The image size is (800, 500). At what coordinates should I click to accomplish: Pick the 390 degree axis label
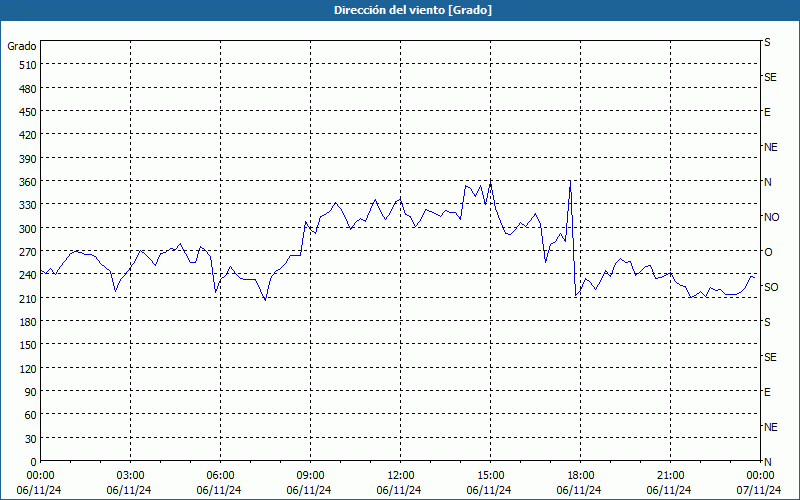pyautogui.click(x=29, y=159)
